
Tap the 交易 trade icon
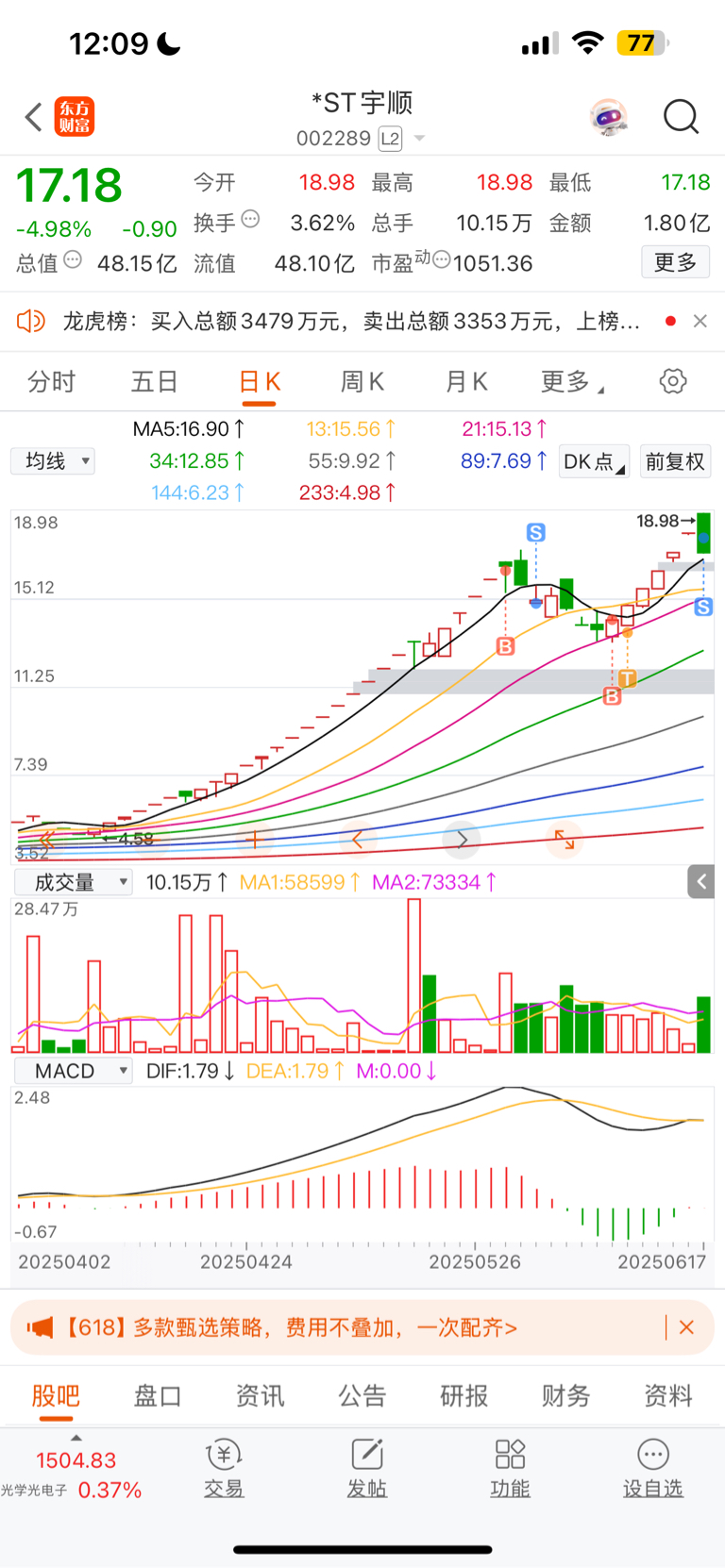224,1469
